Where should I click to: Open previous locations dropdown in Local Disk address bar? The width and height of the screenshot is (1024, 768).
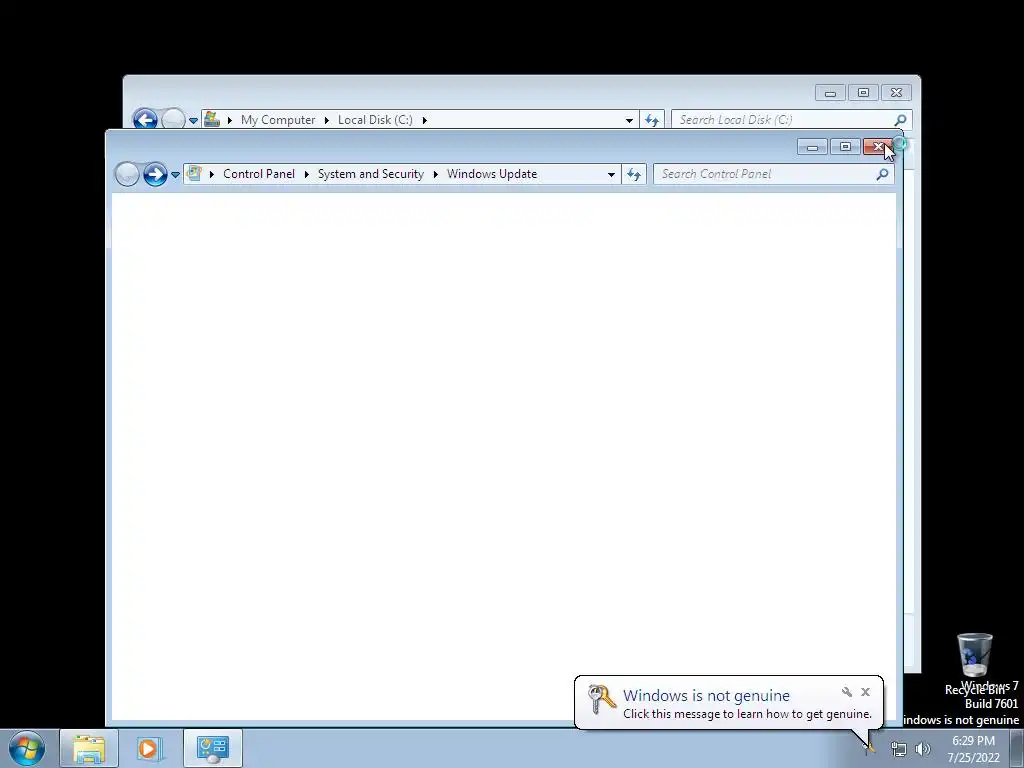pos(629,120)
